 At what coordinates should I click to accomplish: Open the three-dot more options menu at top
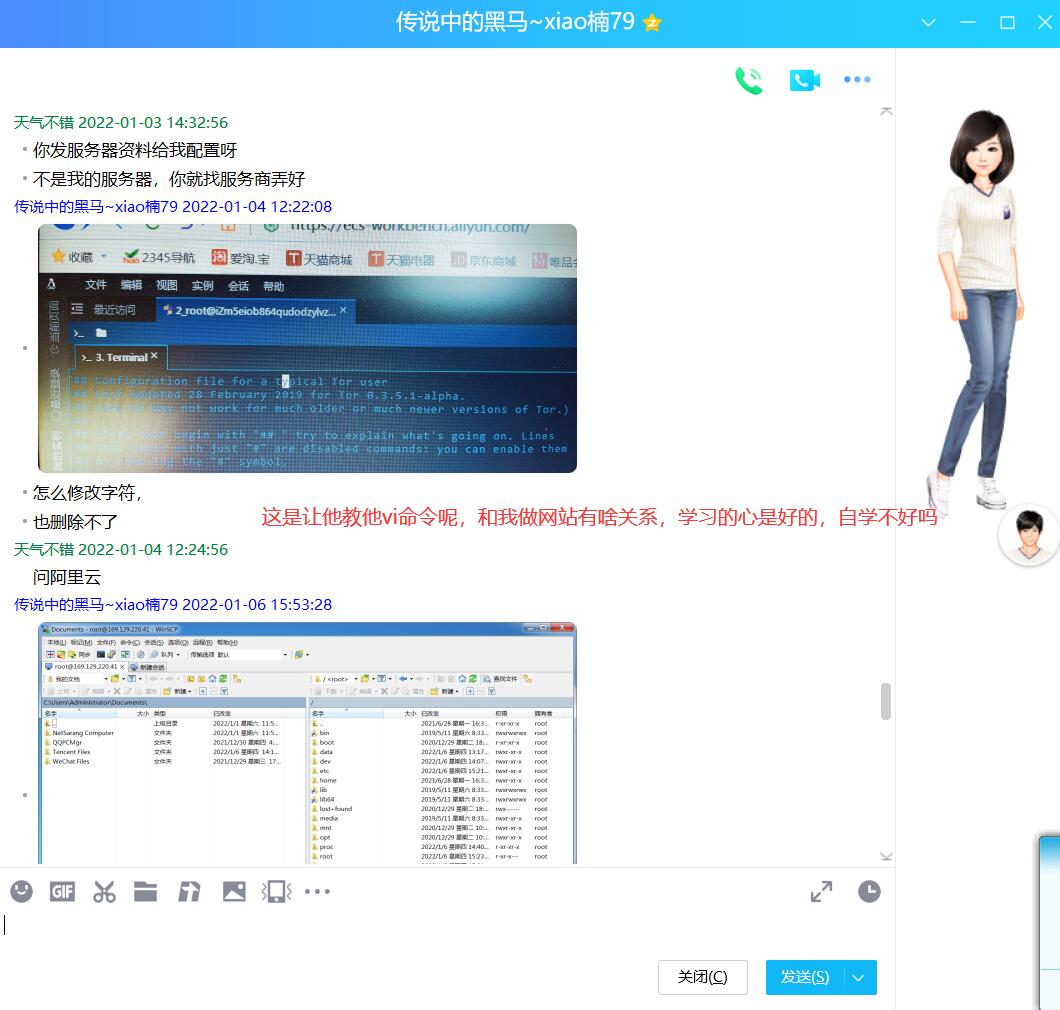click(x=857, y=80)
